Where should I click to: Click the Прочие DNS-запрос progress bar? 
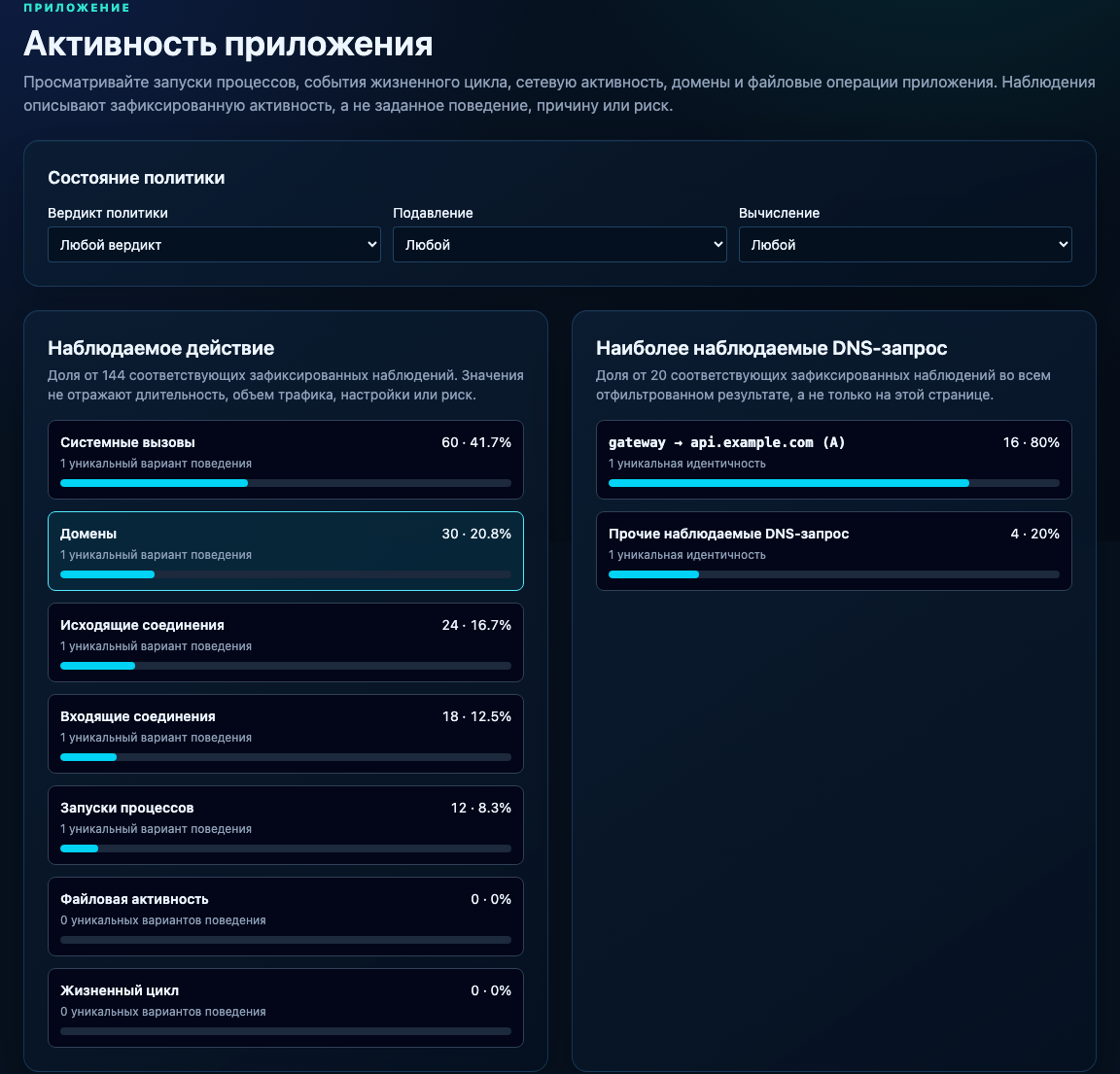click(x=833, y=574)
